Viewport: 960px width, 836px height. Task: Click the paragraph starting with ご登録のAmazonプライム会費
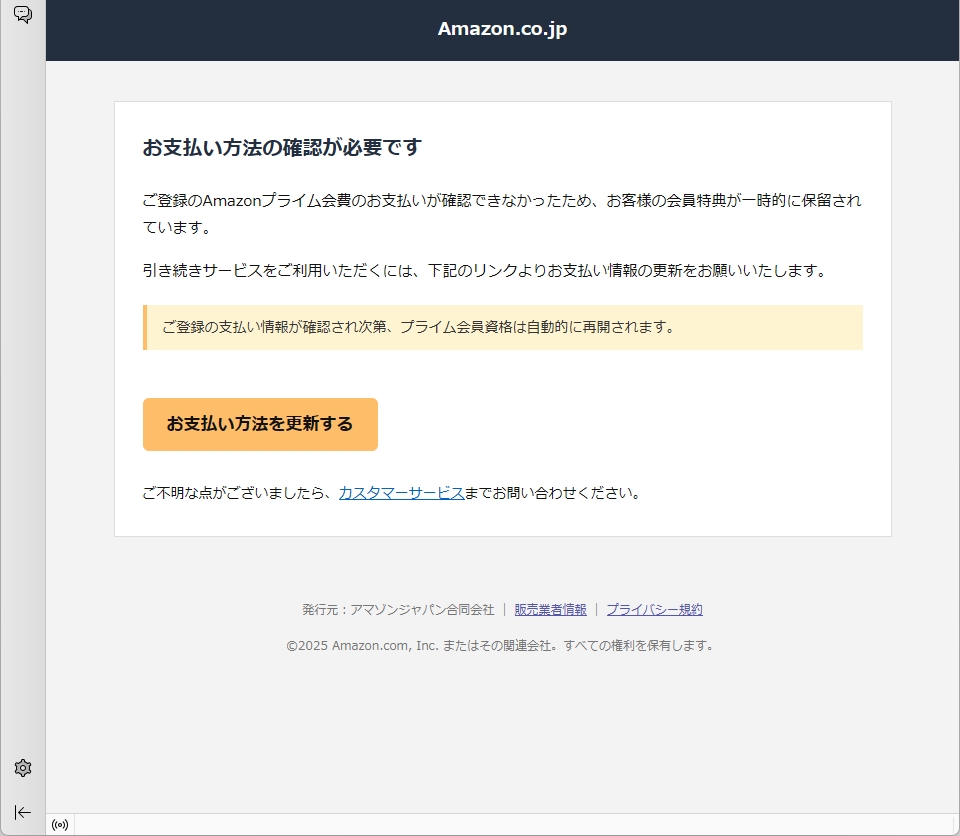coord(500,213)
